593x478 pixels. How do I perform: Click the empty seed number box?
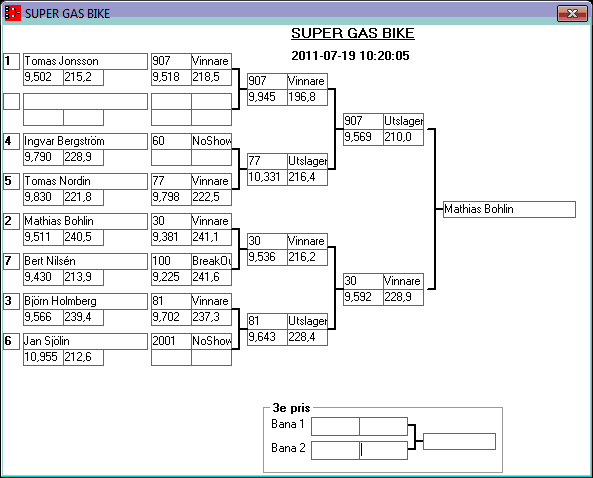(11, 102)
